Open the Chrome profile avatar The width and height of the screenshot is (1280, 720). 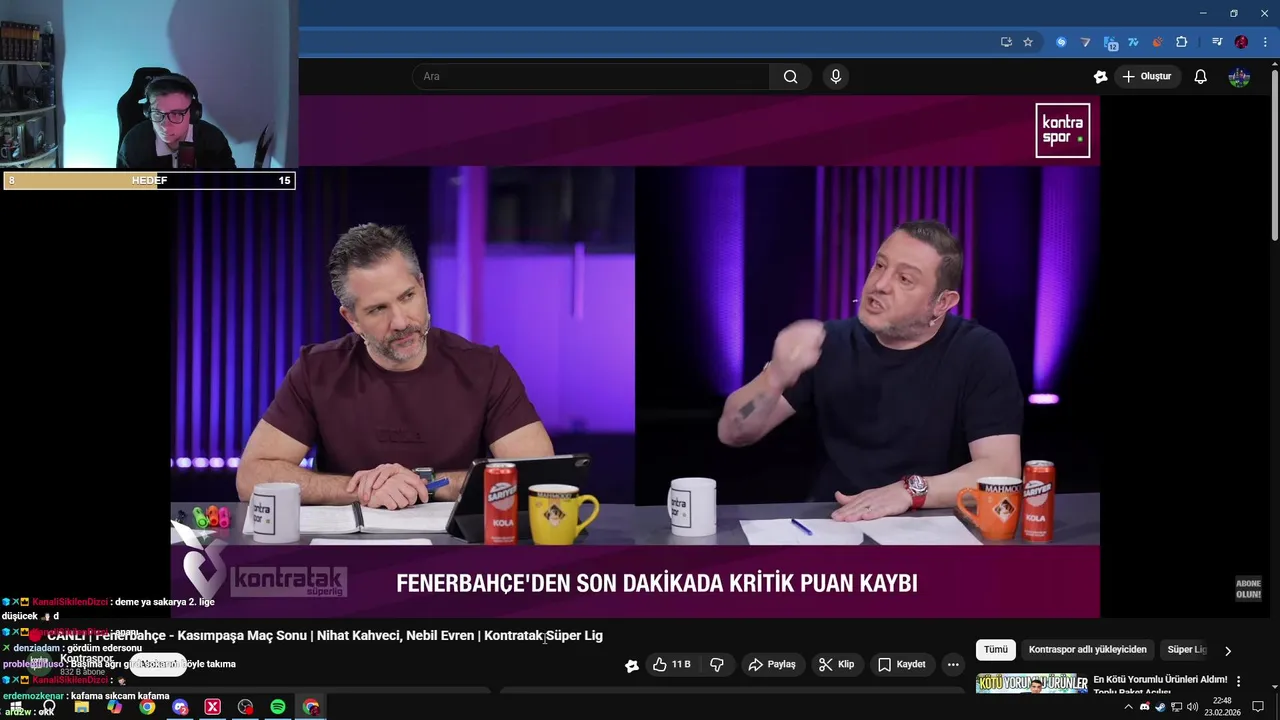click(x=1241, y=42)
